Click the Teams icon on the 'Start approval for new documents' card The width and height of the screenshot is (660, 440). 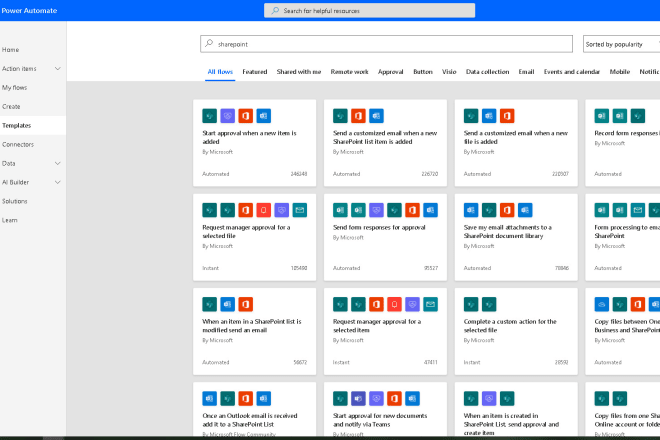[358, 398]
